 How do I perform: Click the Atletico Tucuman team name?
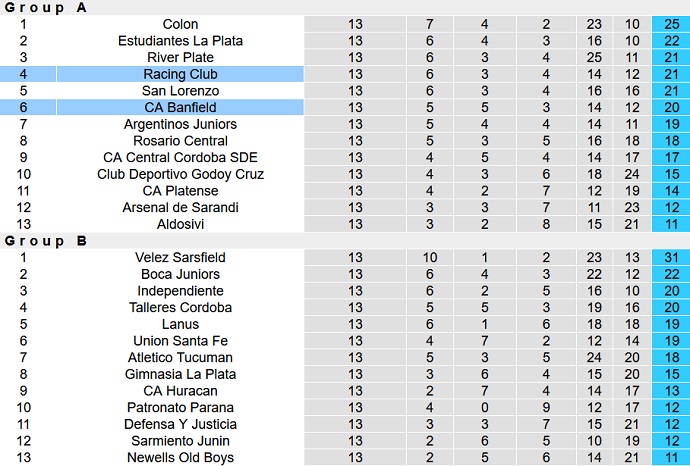[180, 357]
